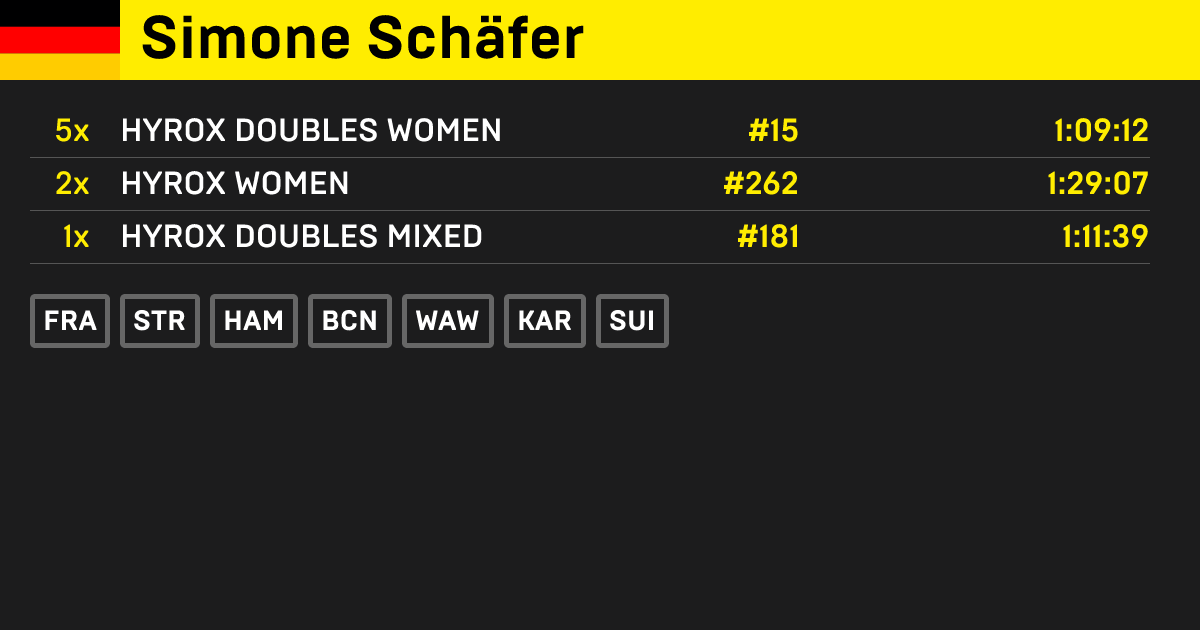Choose the BCN event badge
The image size is (1200, 630).
350,321
